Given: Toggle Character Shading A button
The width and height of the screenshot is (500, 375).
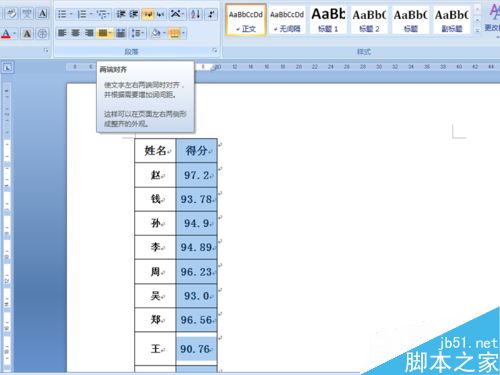Looking at the screenshot, I should [x=27, y=33].
